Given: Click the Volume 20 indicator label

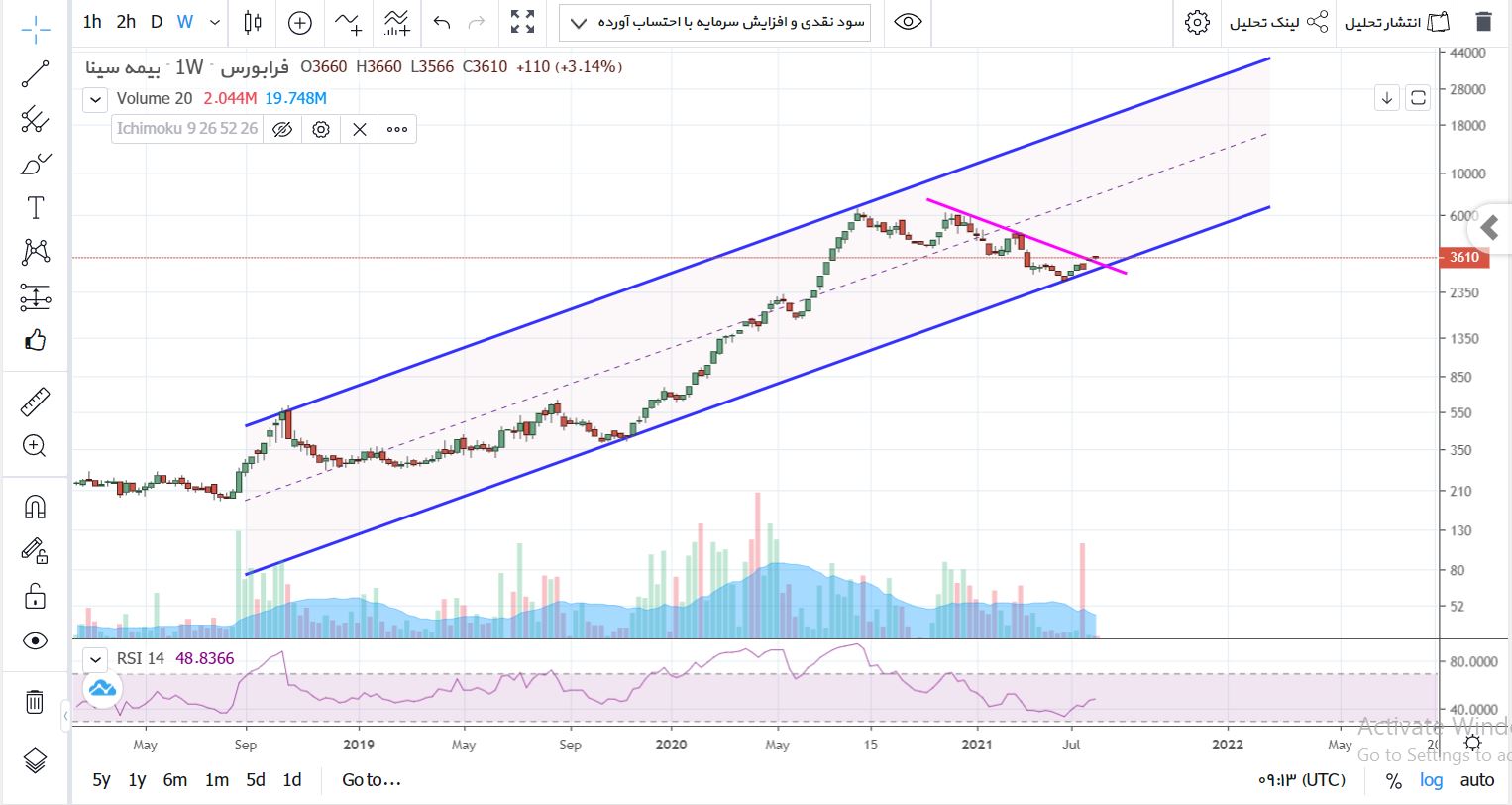Looking at the screenshot, I should 155,98.
